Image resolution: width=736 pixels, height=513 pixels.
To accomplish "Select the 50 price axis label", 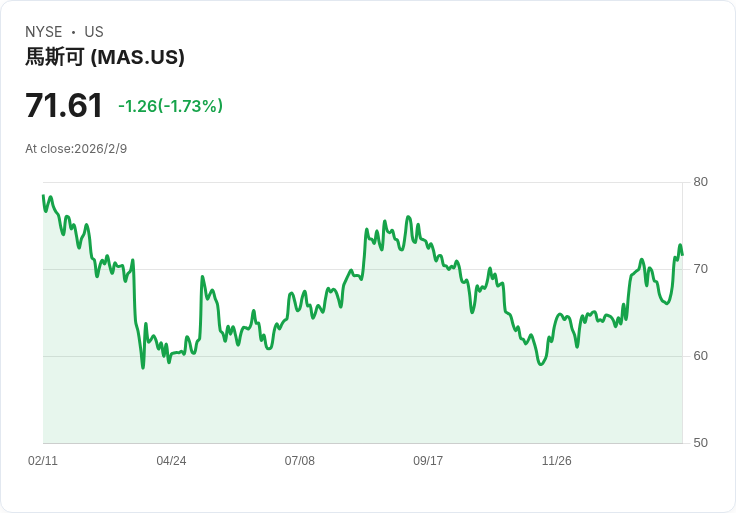I will (x=701, y=443).
